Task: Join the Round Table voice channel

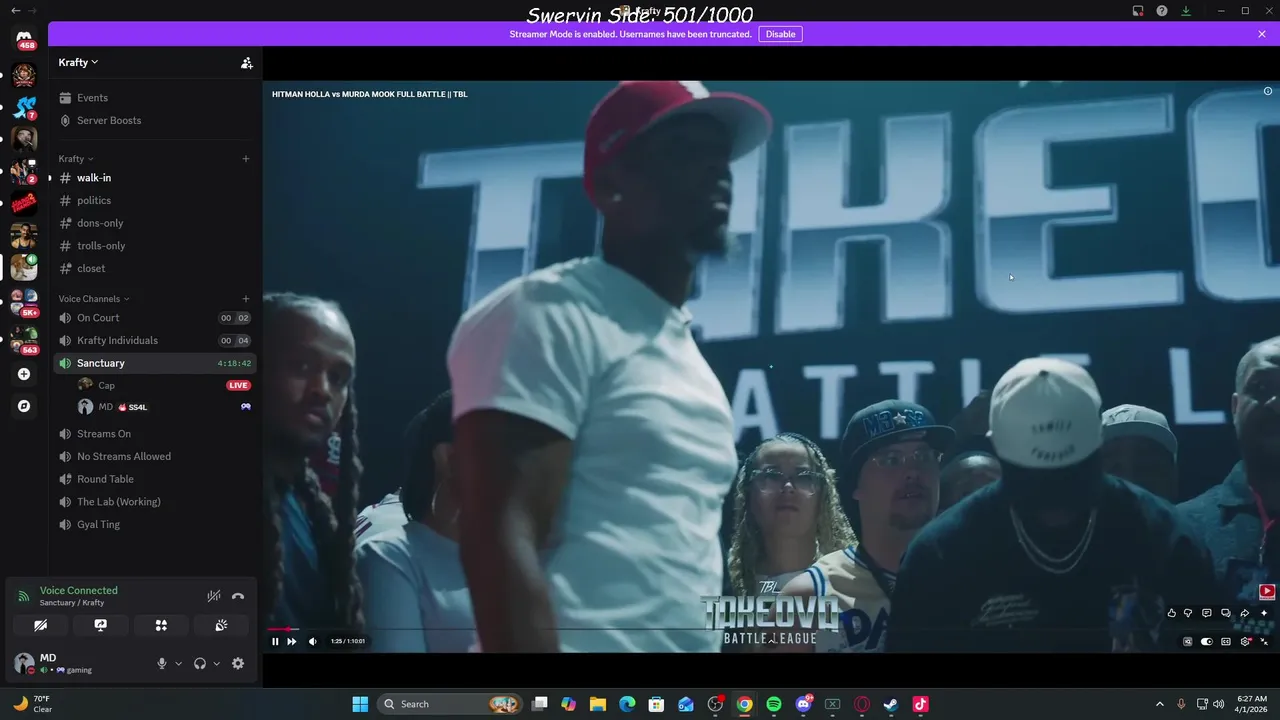Action: click(x=155, y=479)
